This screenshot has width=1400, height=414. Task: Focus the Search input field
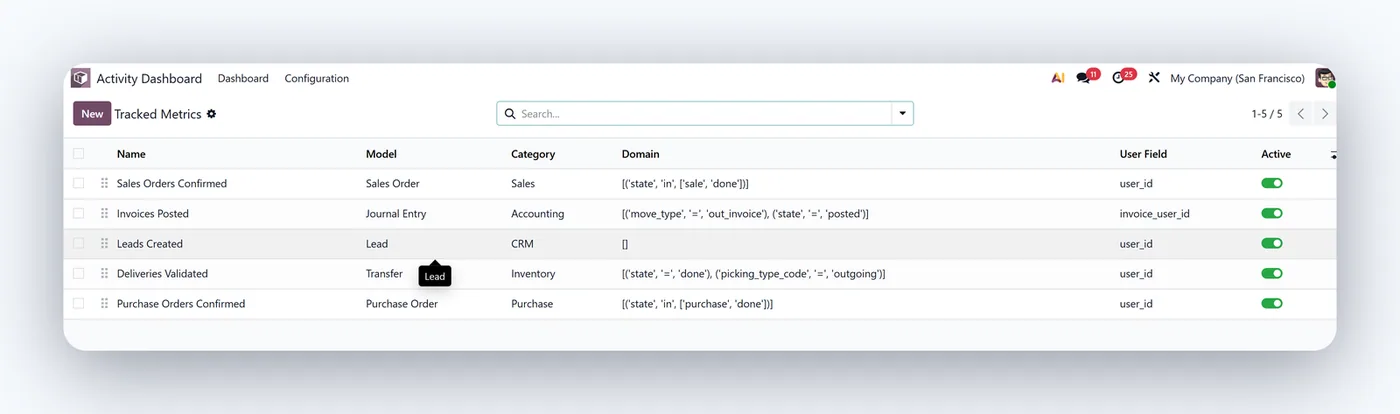704,114
